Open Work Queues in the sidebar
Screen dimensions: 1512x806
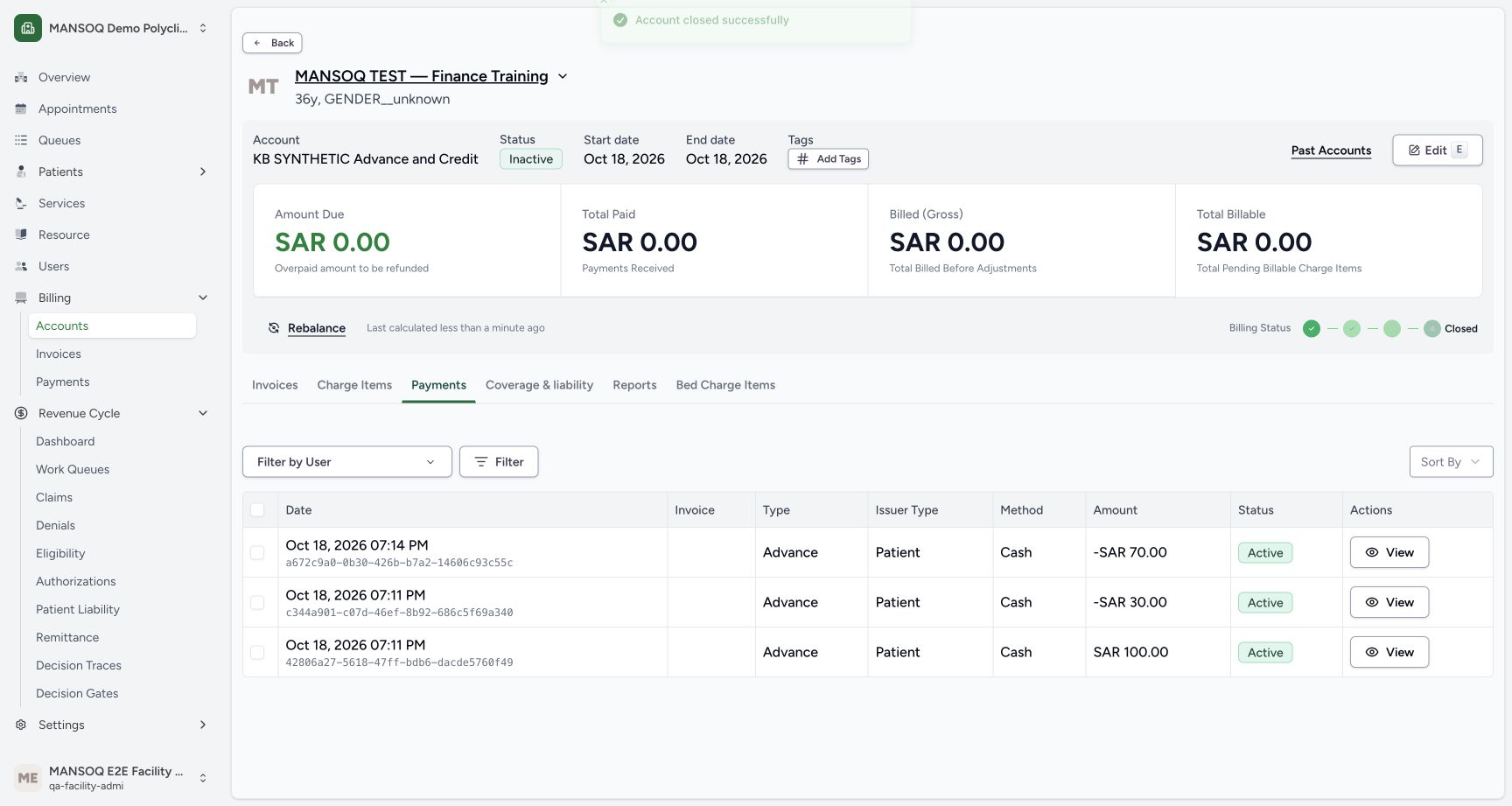point(73,469)
